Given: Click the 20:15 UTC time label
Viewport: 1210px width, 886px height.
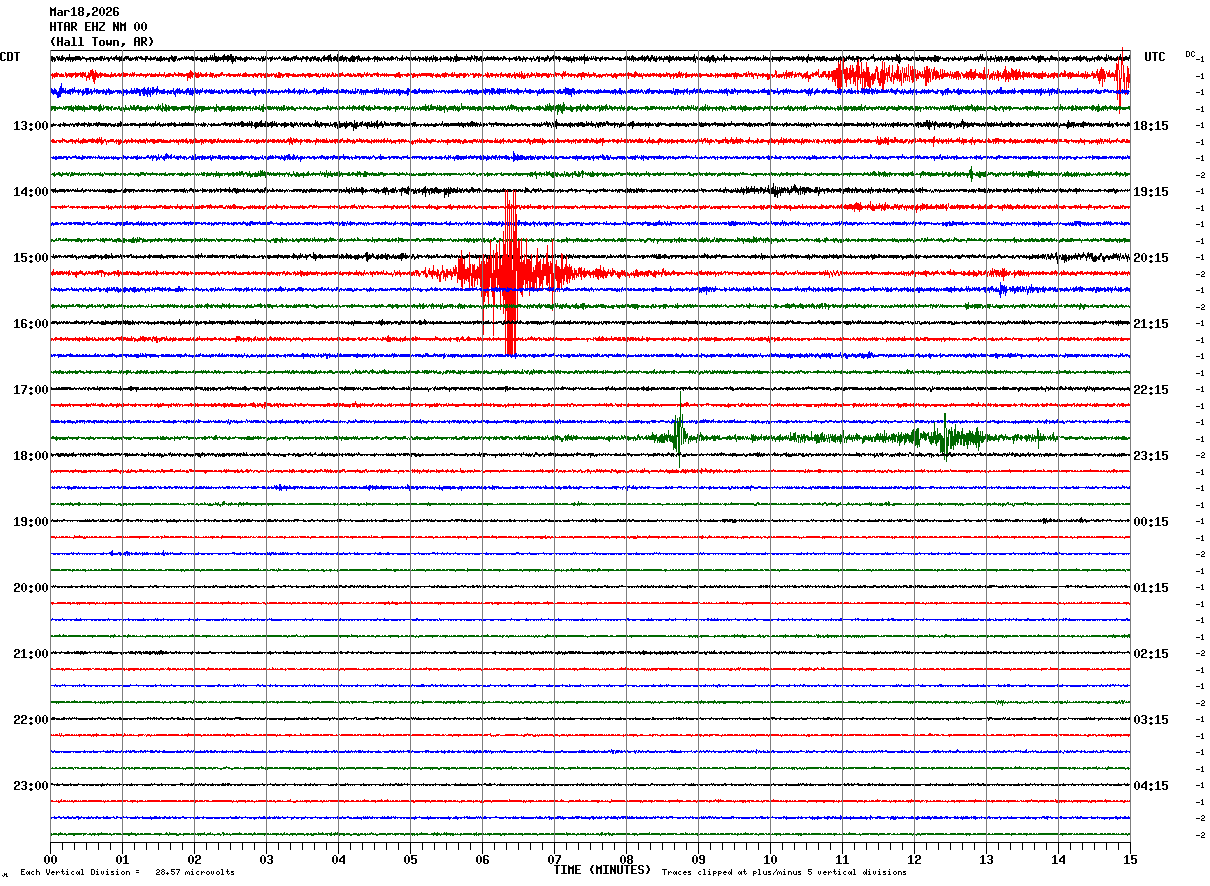Looking at the screenshot, I should (x=1151, y=257).
